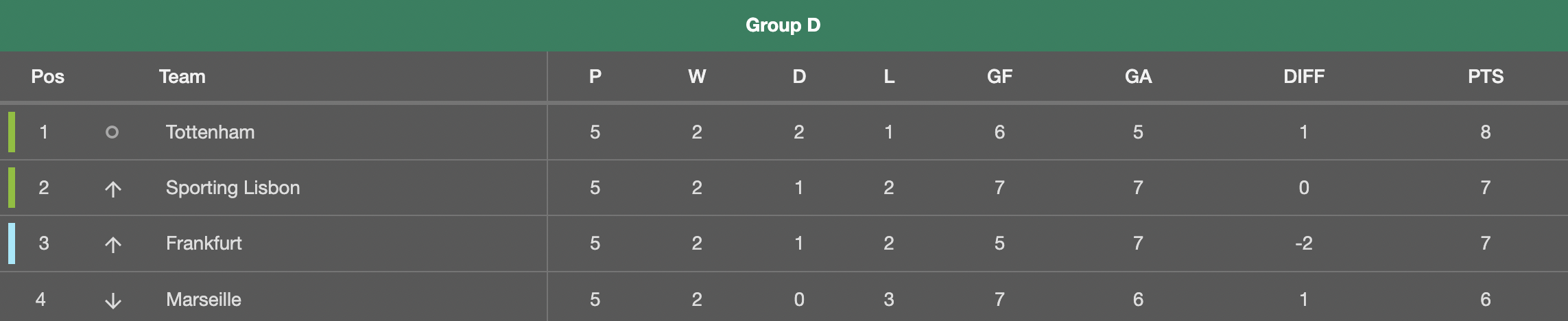The height and width of the screenshot is (321, 1568).
Task: Click the green qualification bar beside Tottenham
Action: click(12, 132)
